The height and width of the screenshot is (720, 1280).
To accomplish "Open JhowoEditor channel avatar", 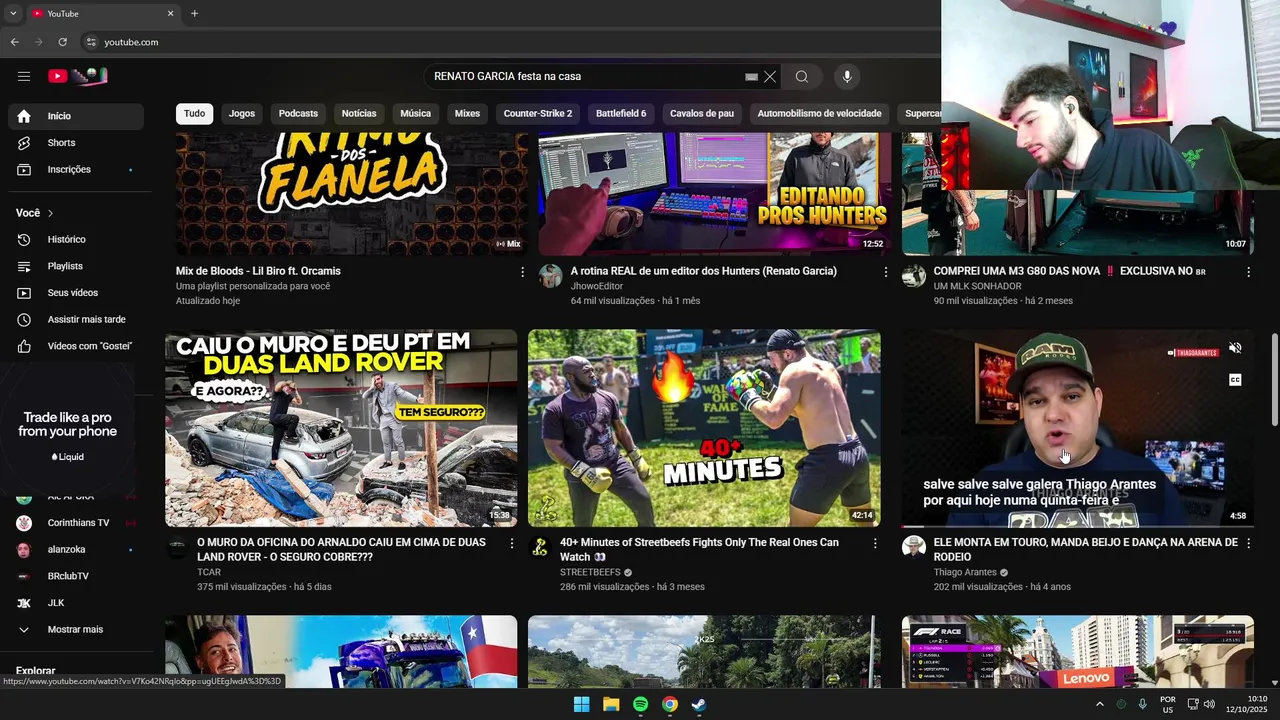I will (x=550, y=276).
